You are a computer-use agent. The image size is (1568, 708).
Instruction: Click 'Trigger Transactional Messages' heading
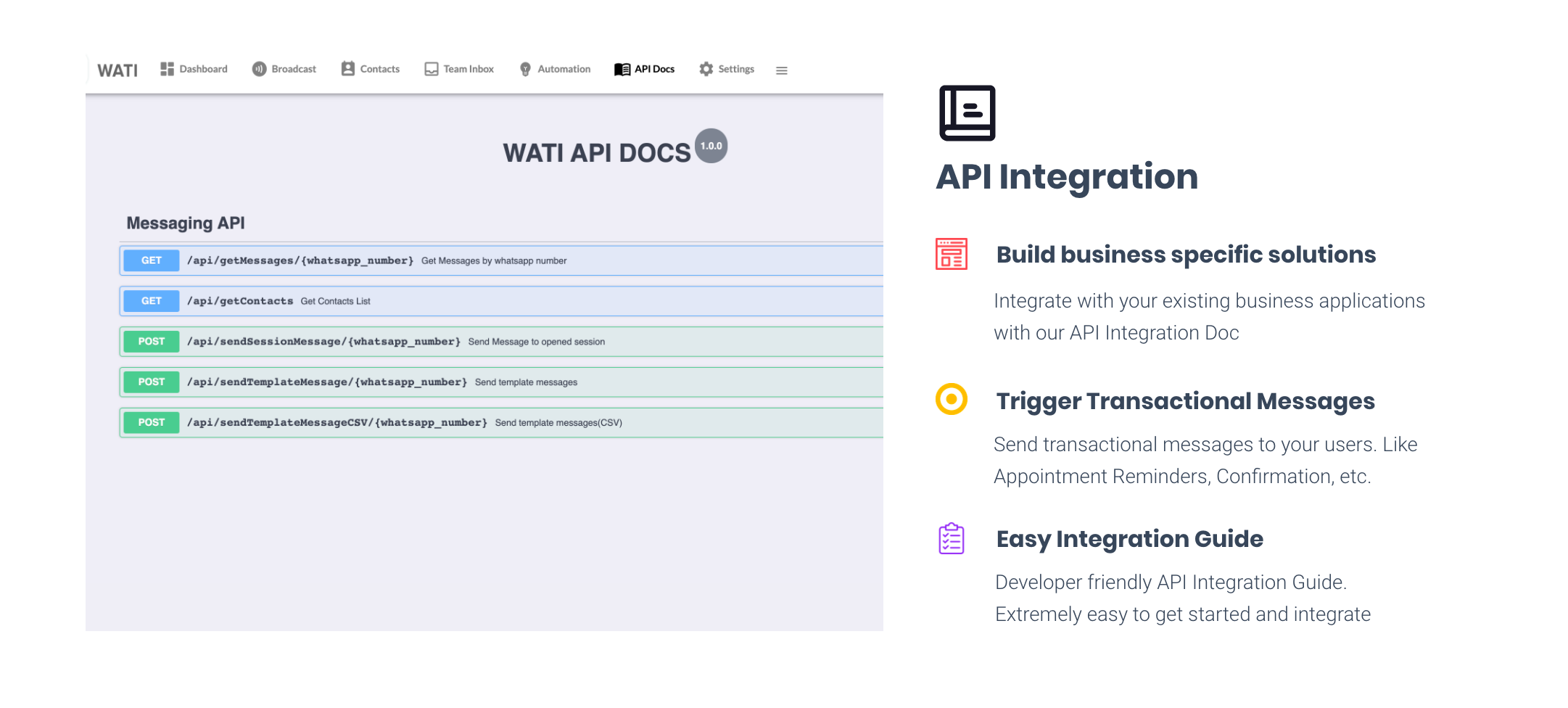click(x=1185, y=401)
